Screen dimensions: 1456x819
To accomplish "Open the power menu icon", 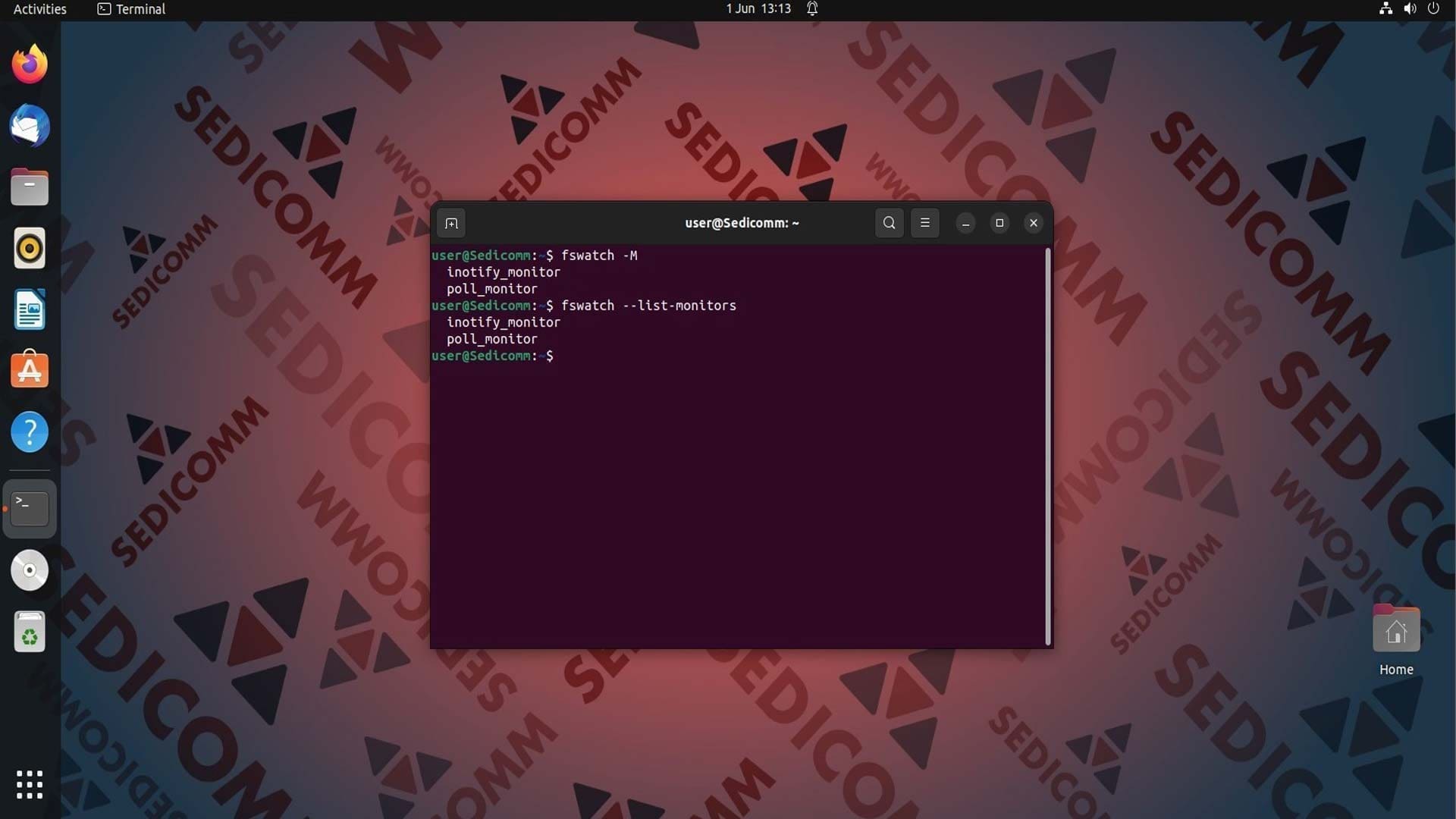I will point(1433,9).
